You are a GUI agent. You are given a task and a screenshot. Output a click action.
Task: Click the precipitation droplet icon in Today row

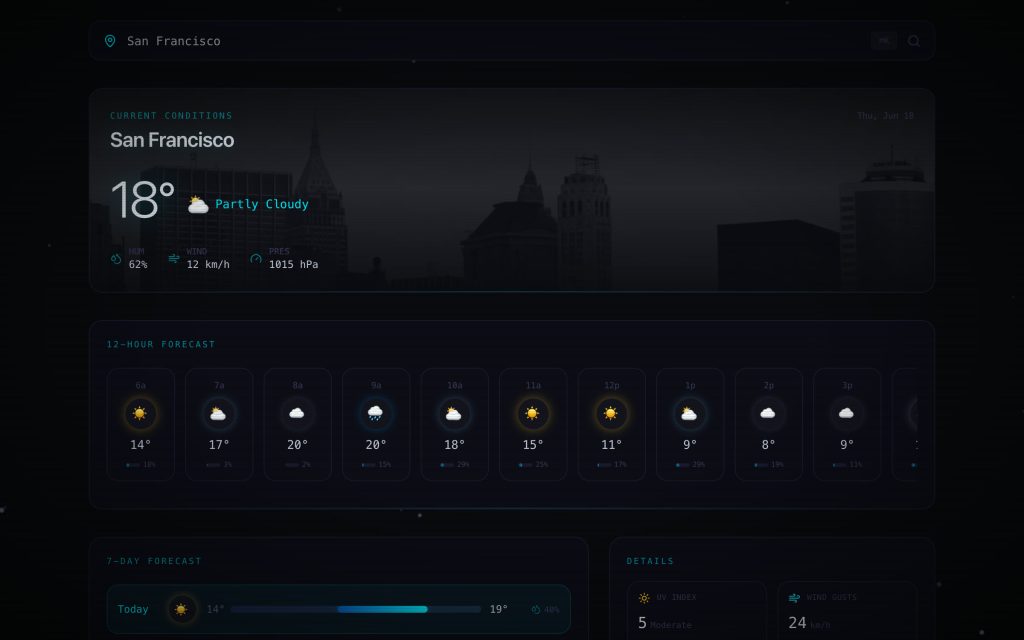click(536, 609)
